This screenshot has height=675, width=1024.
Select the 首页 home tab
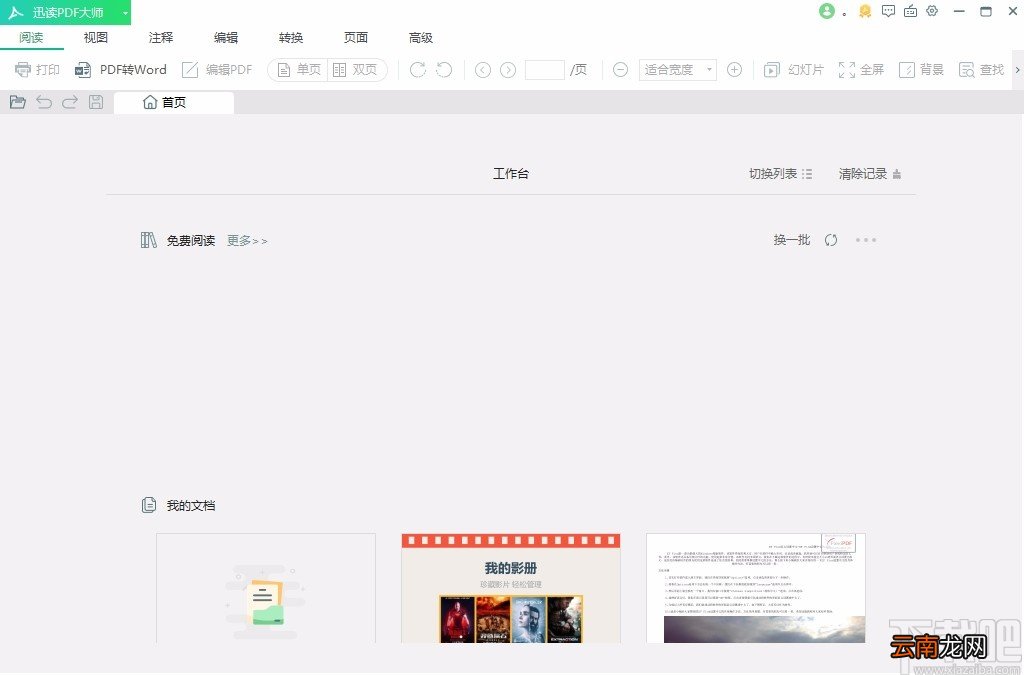pos(174,102)
